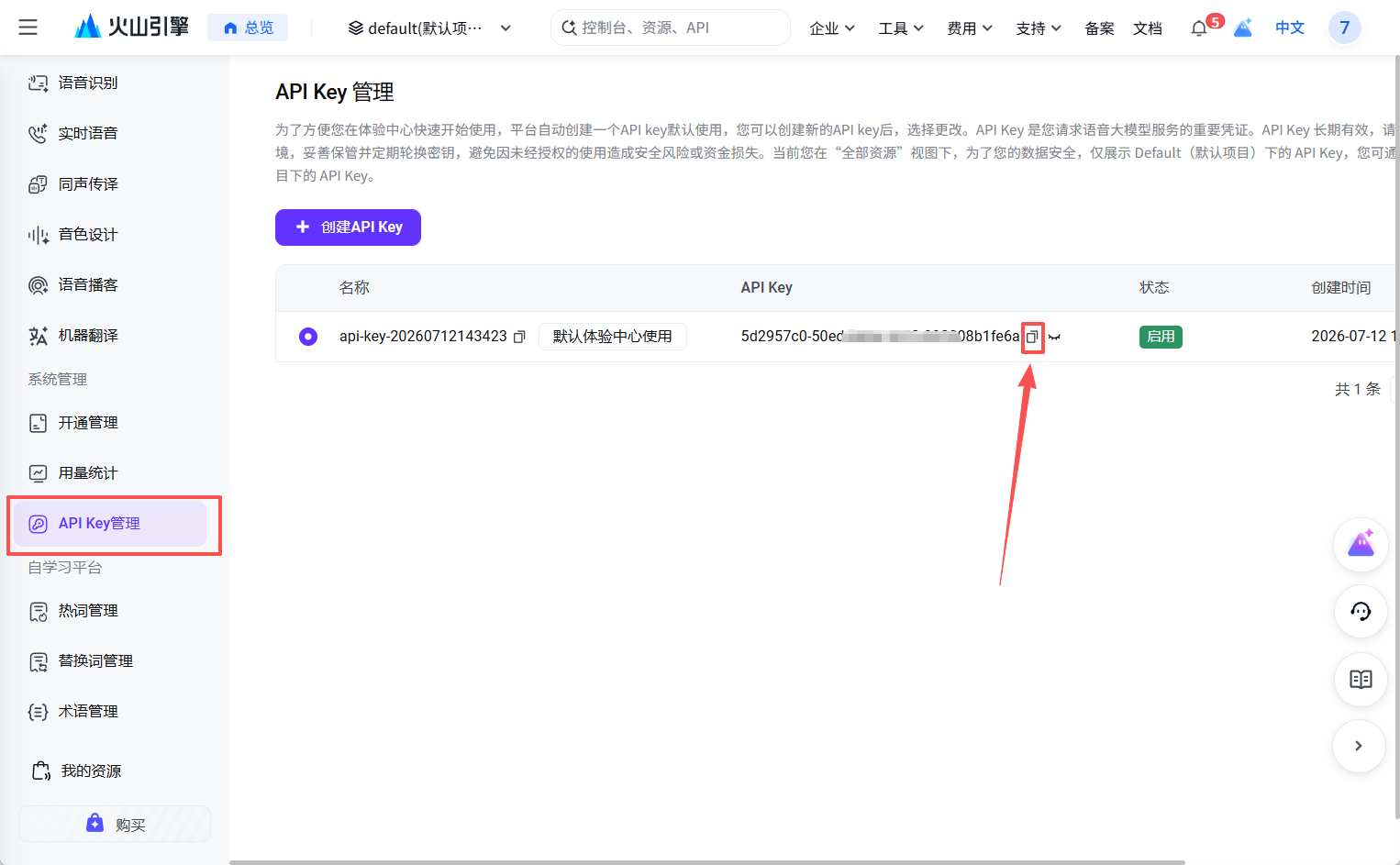This screenshot has width=1400, height=865.
Task: Copy the API Key value
Action: (x=1032, y=337)
